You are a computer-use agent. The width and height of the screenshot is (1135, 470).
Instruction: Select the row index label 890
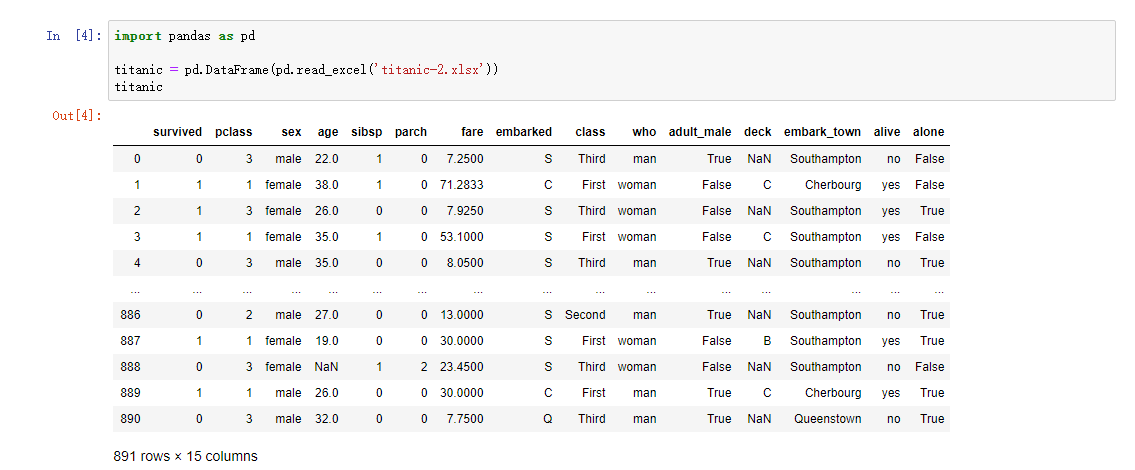(130, 419)
